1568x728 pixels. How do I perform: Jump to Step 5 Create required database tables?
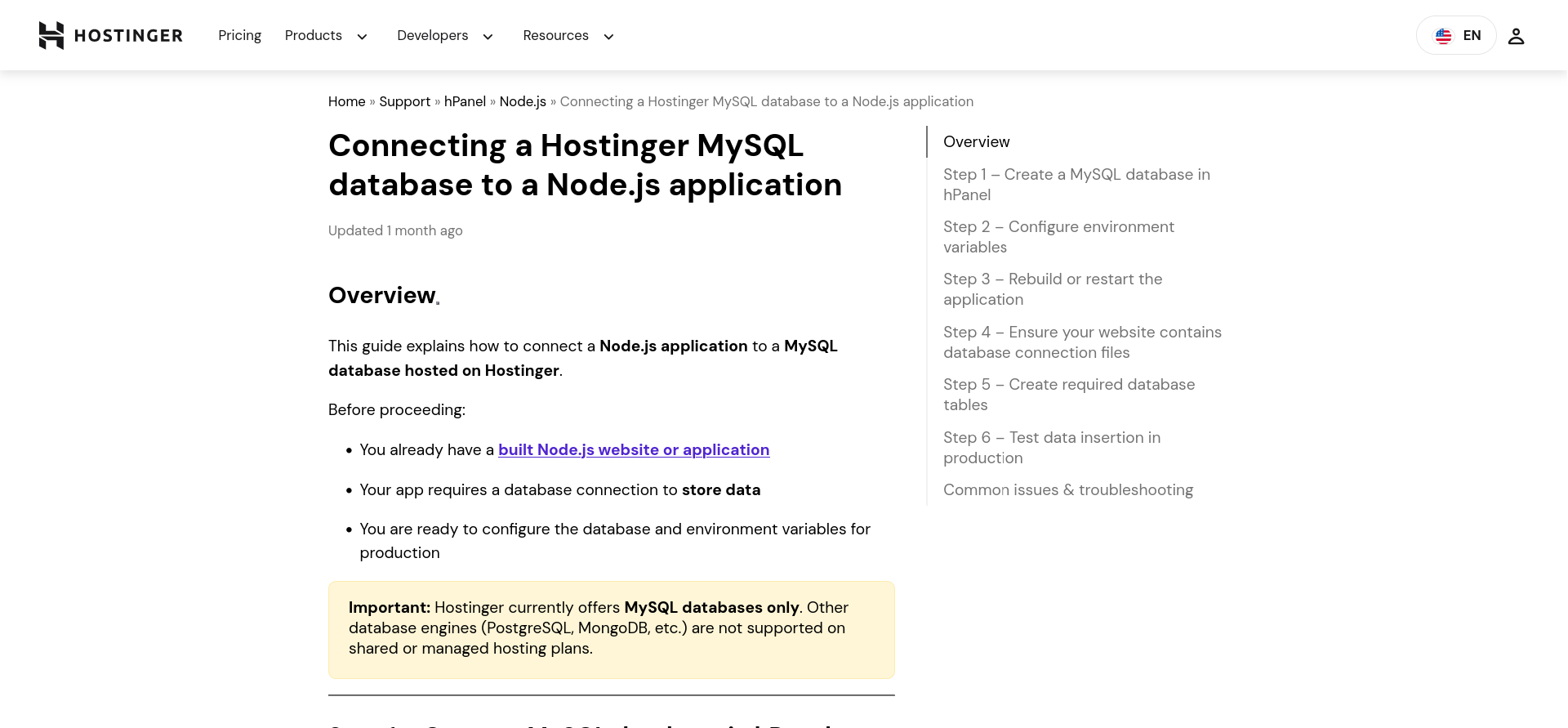tap(1069, 395)
